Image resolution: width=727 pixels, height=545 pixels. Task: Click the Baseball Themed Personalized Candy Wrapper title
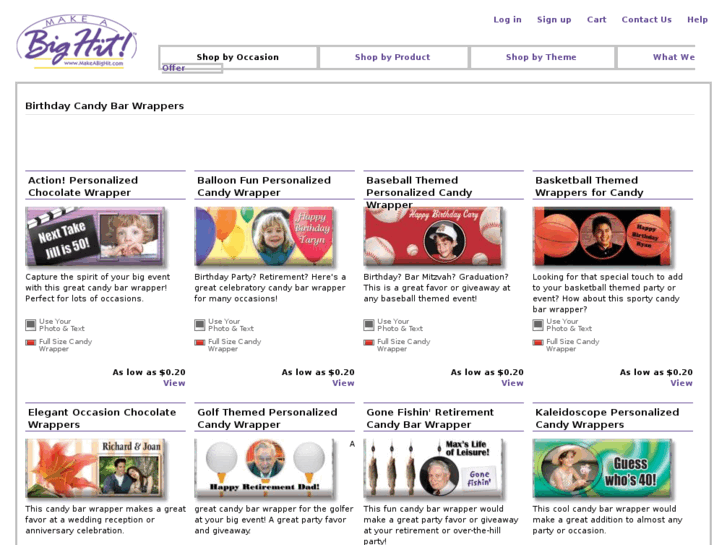[x=419, y=192]
